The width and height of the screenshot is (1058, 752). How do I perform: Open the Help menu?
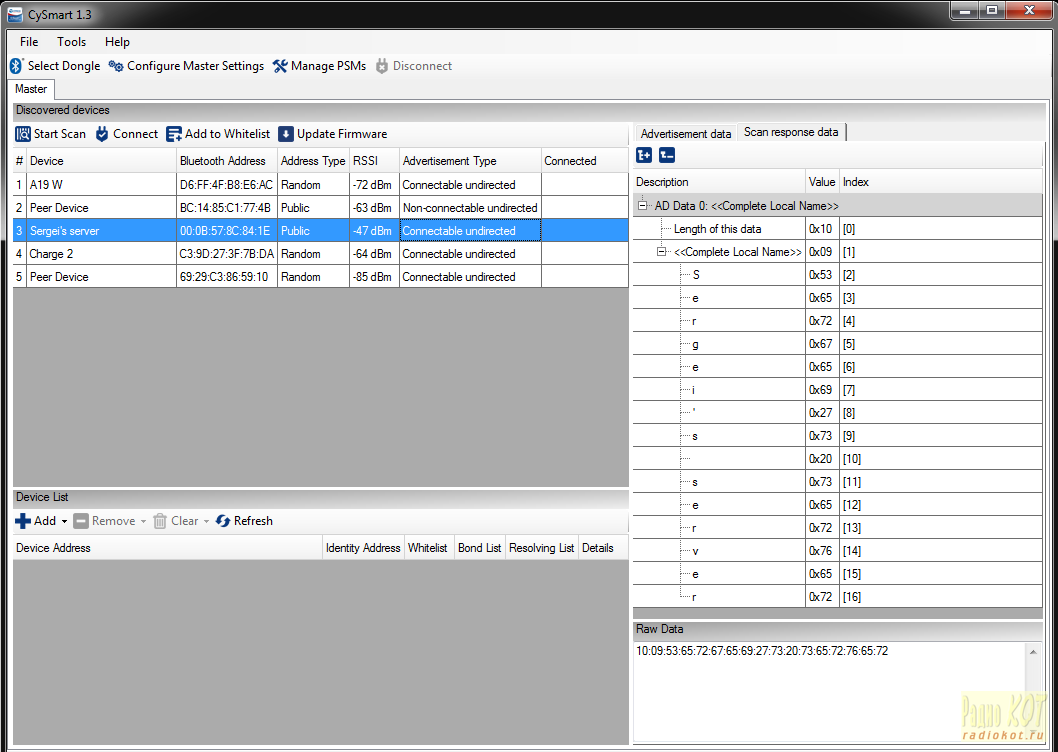pyautogui.click(x=117, y=42)
